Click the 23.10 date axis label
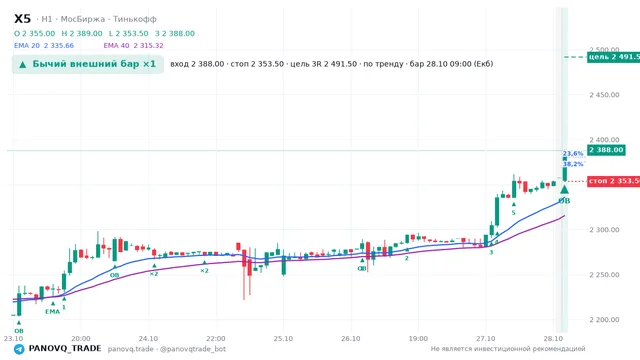 pos(13,339)
